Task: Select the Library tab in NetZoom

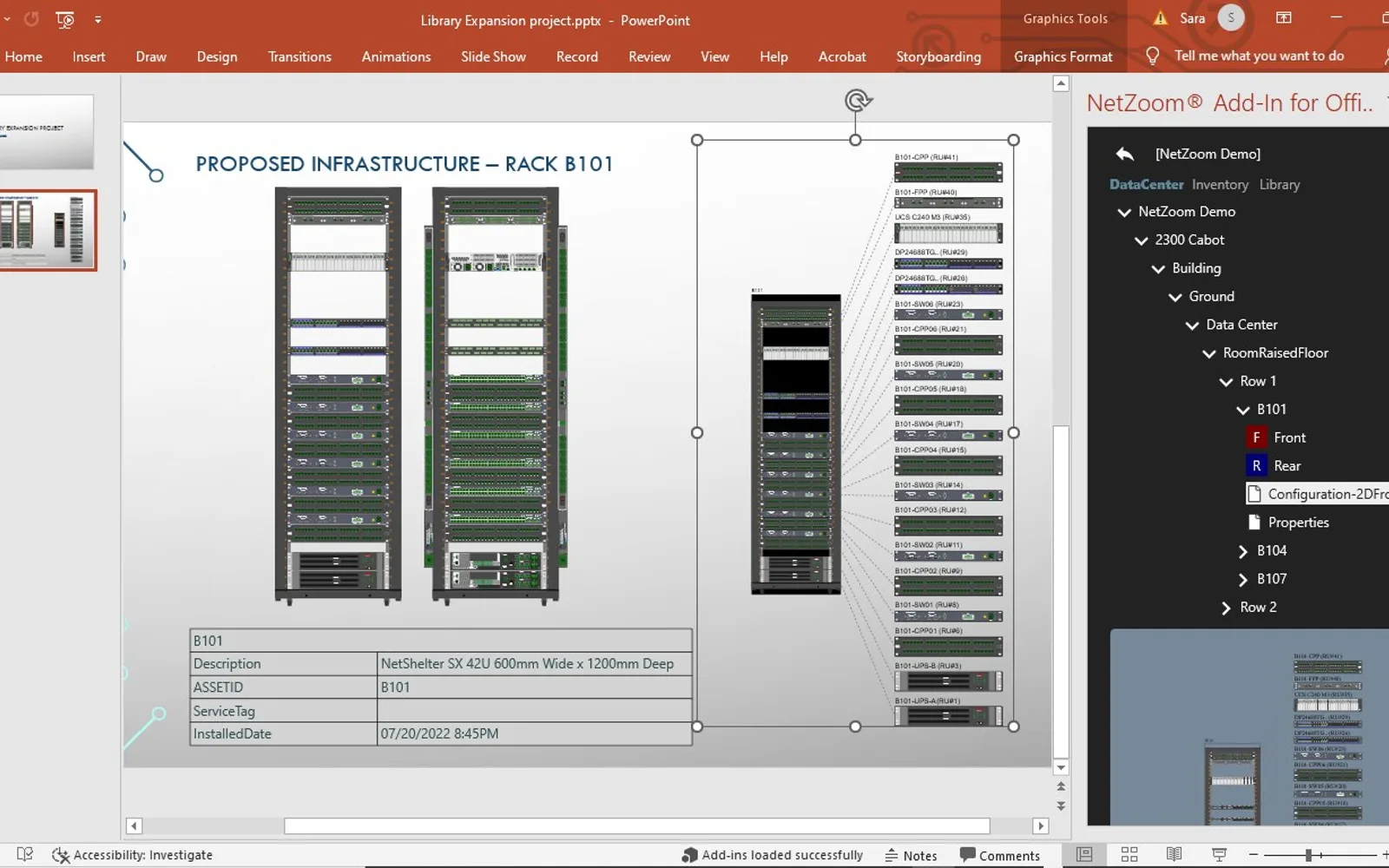Action: (1280, 184)
